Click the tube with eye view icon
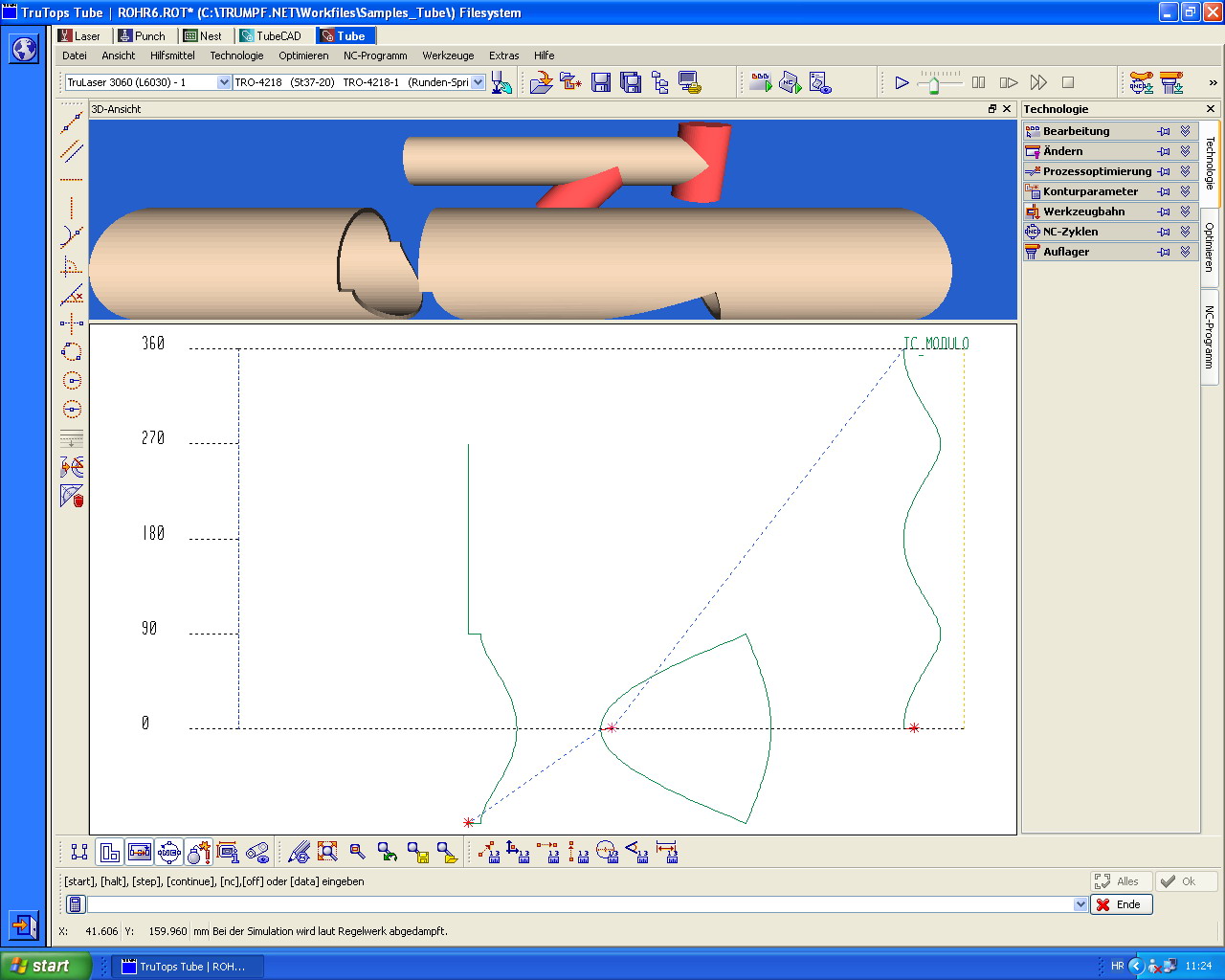 pos(257,852)
